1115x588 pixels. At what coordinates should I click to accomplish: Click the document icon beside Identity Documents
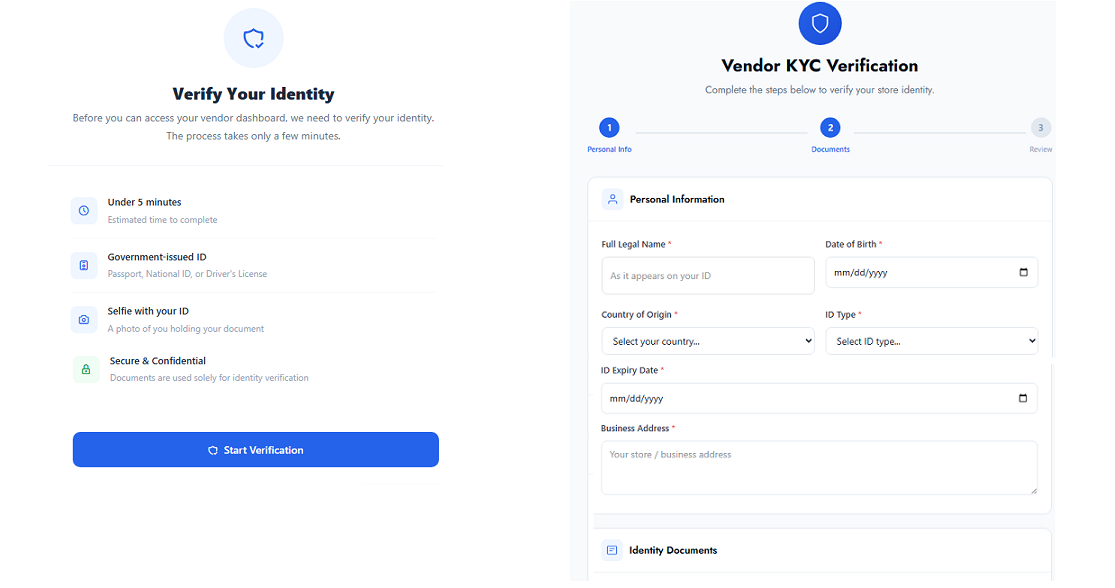(x=612, y=550)
